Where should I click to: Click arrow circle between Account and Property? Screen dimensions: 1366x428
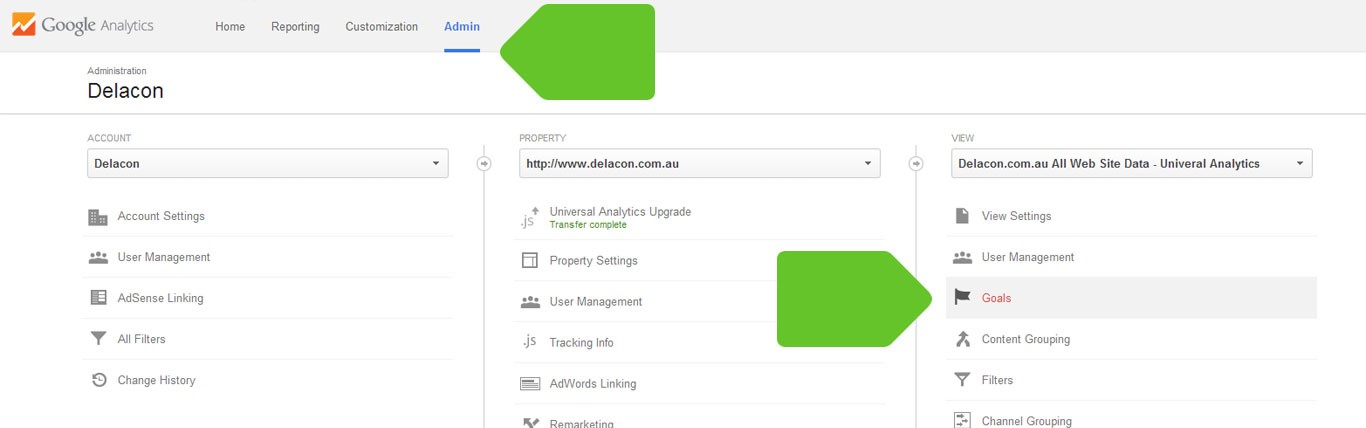(484, 163)
